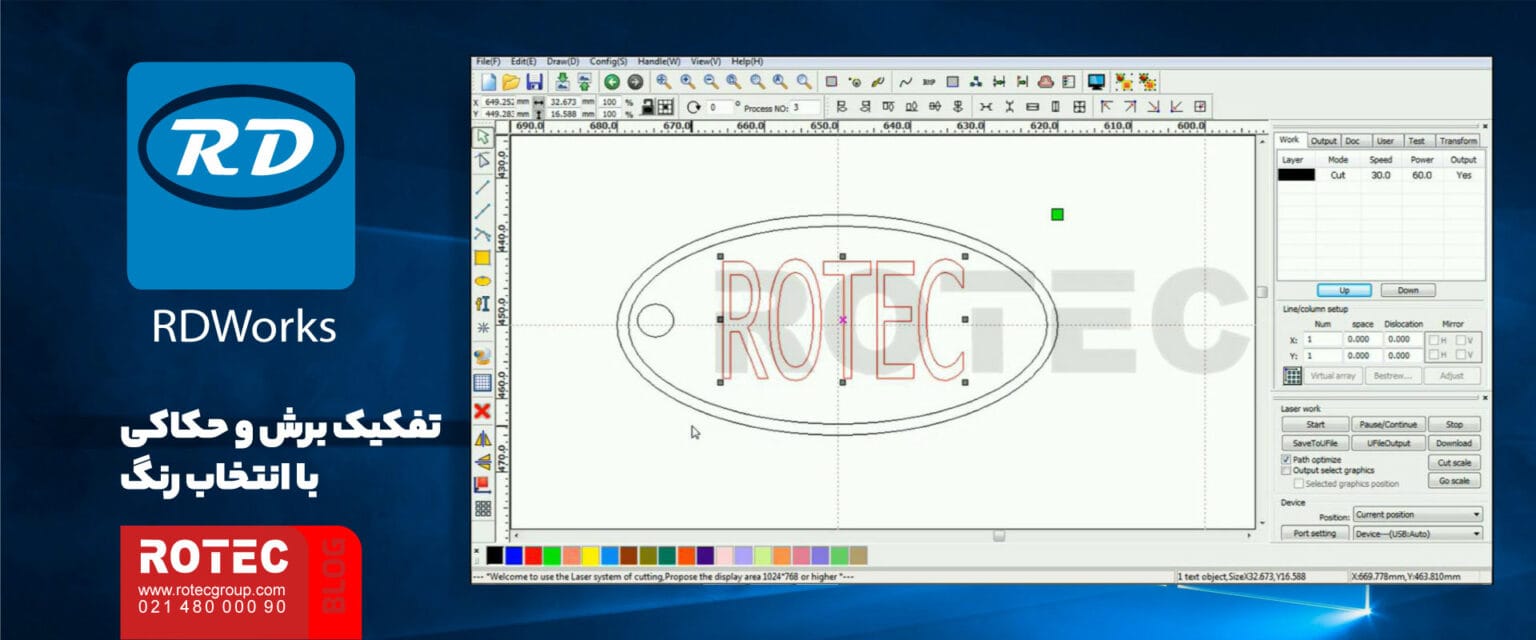
Task: Toggle Y row Mirror H checkbox
Action: click(x=1434, y=355)
